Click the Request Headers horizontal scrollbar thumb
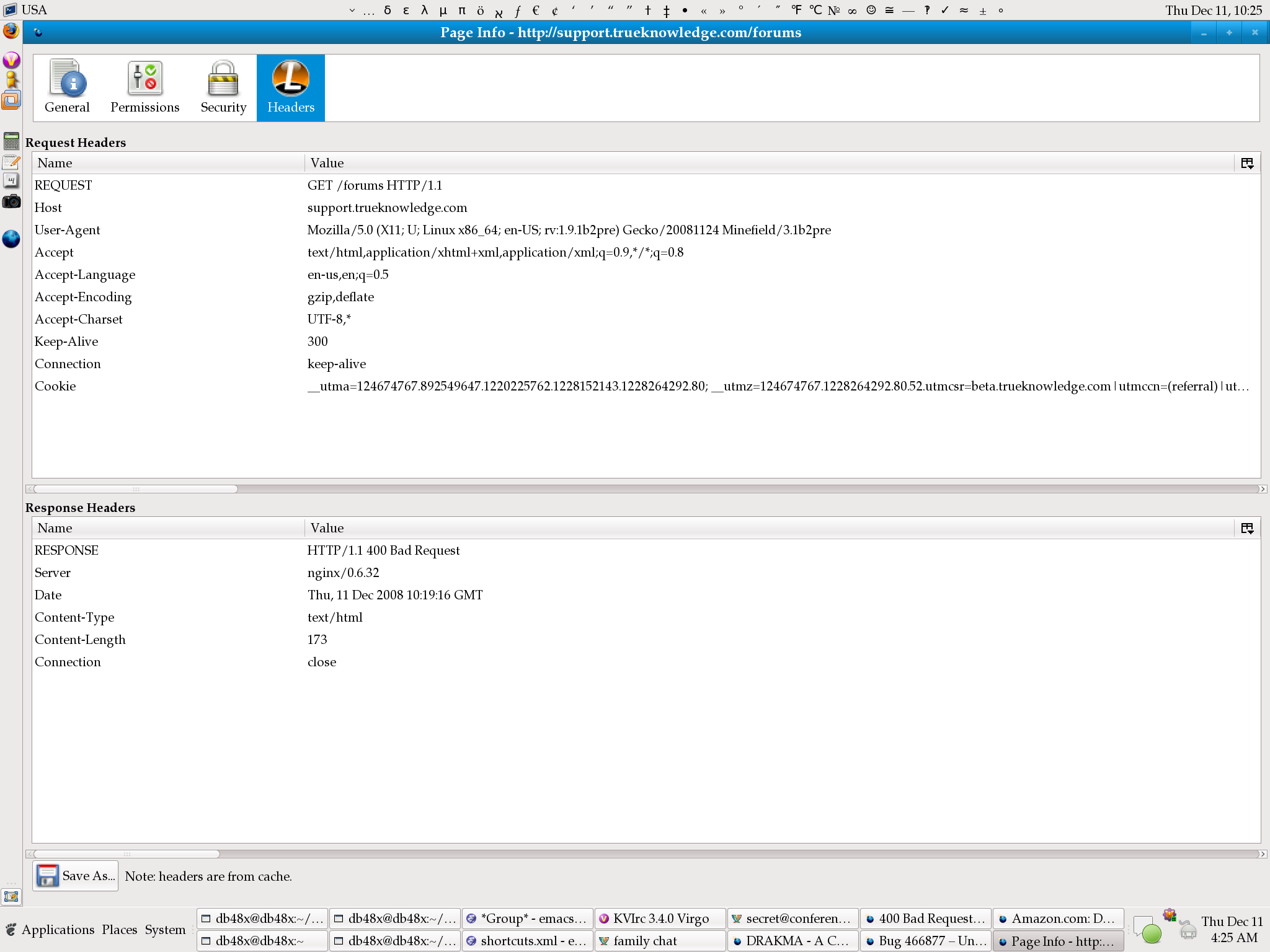 pos(136,489)
